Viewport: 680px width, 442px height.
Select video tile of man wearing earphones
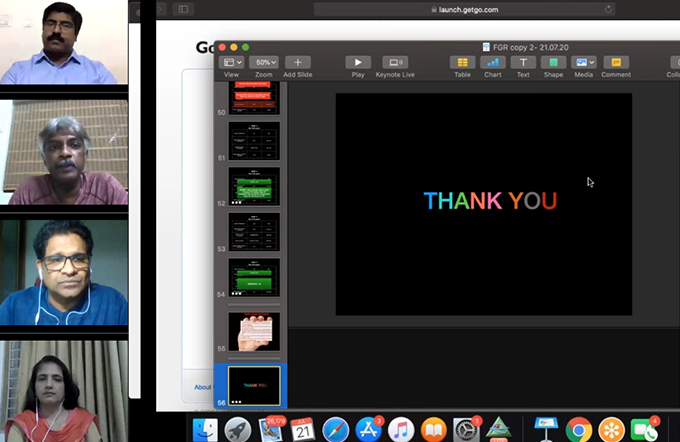(x=64, y=272)
